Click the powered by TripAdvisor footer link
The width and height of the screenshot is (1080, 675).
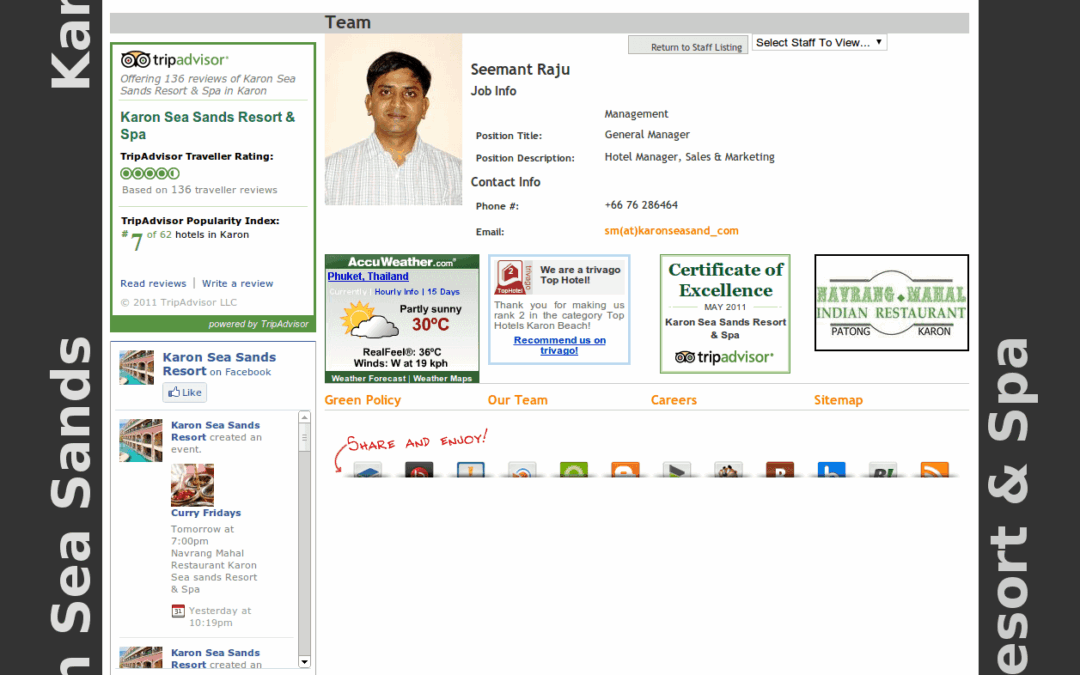pyautogui.click(x=259, y=324)
